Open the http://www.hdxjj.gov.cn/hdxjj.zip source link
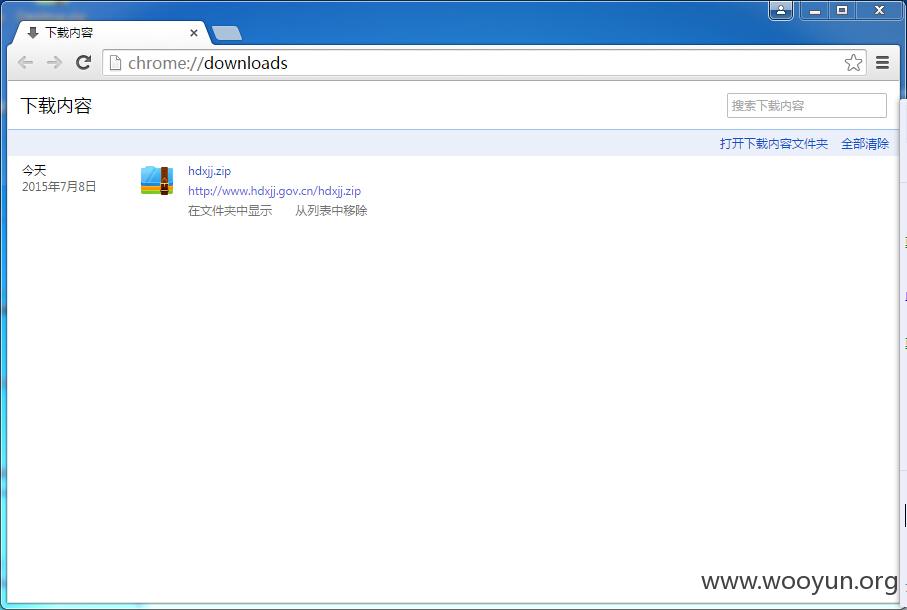The height and width of the screenshot is (610, 907). click(x=274, y=190)
